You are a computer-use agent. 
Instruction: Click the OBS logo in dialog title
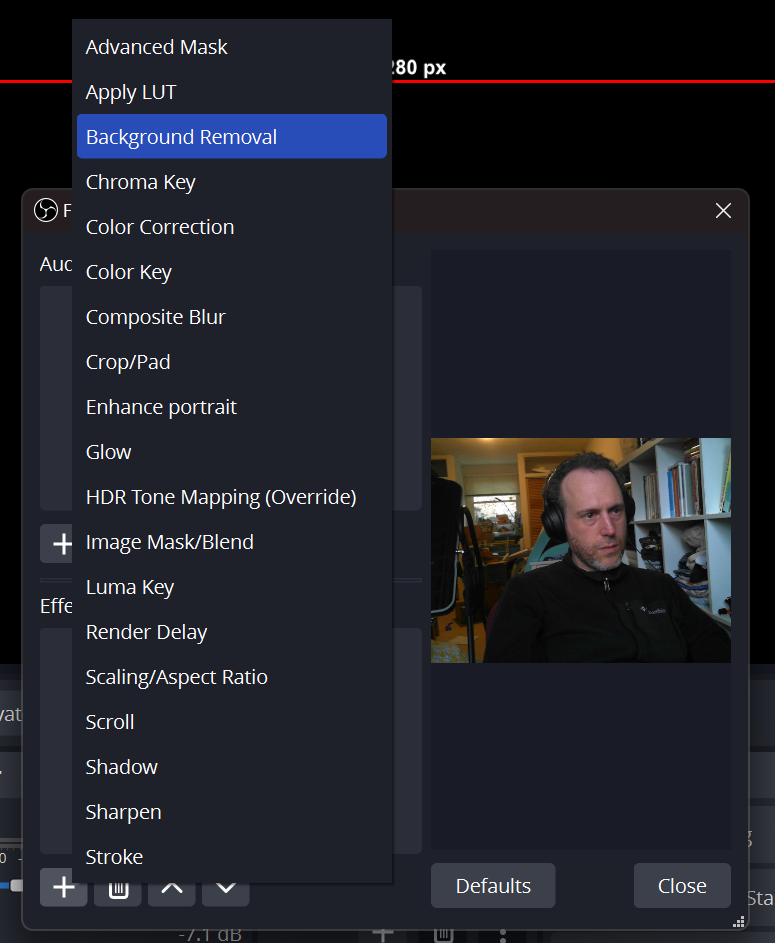point(45,210)
